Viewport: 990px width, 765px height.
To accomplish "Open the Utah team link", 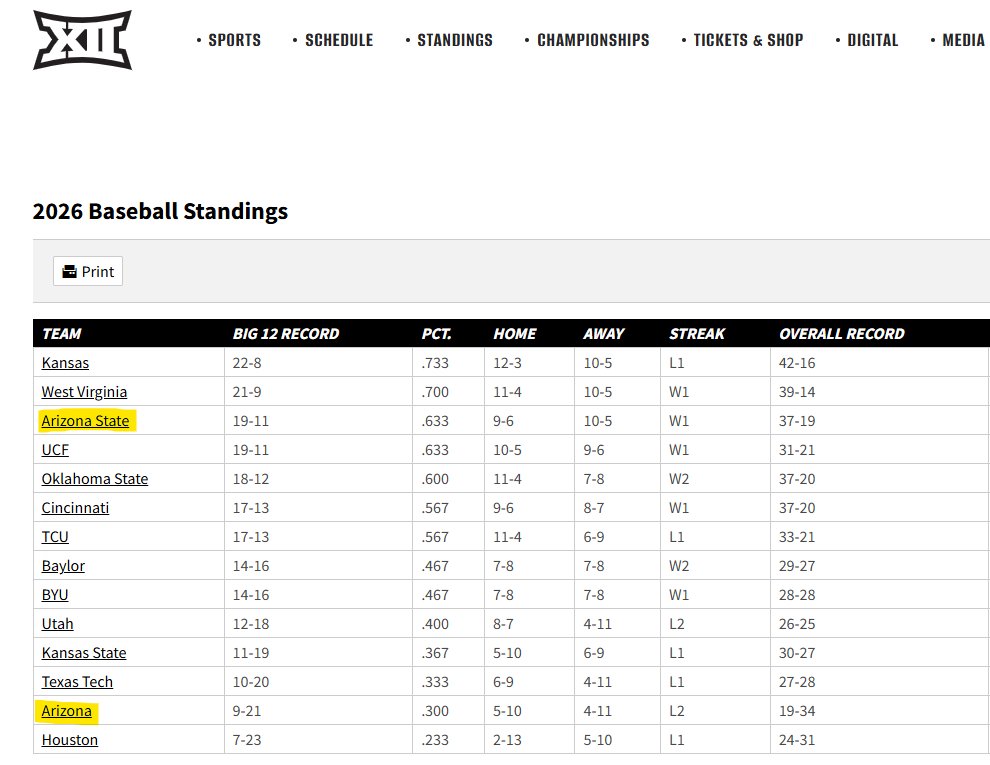I will click(x=57, y=624).
